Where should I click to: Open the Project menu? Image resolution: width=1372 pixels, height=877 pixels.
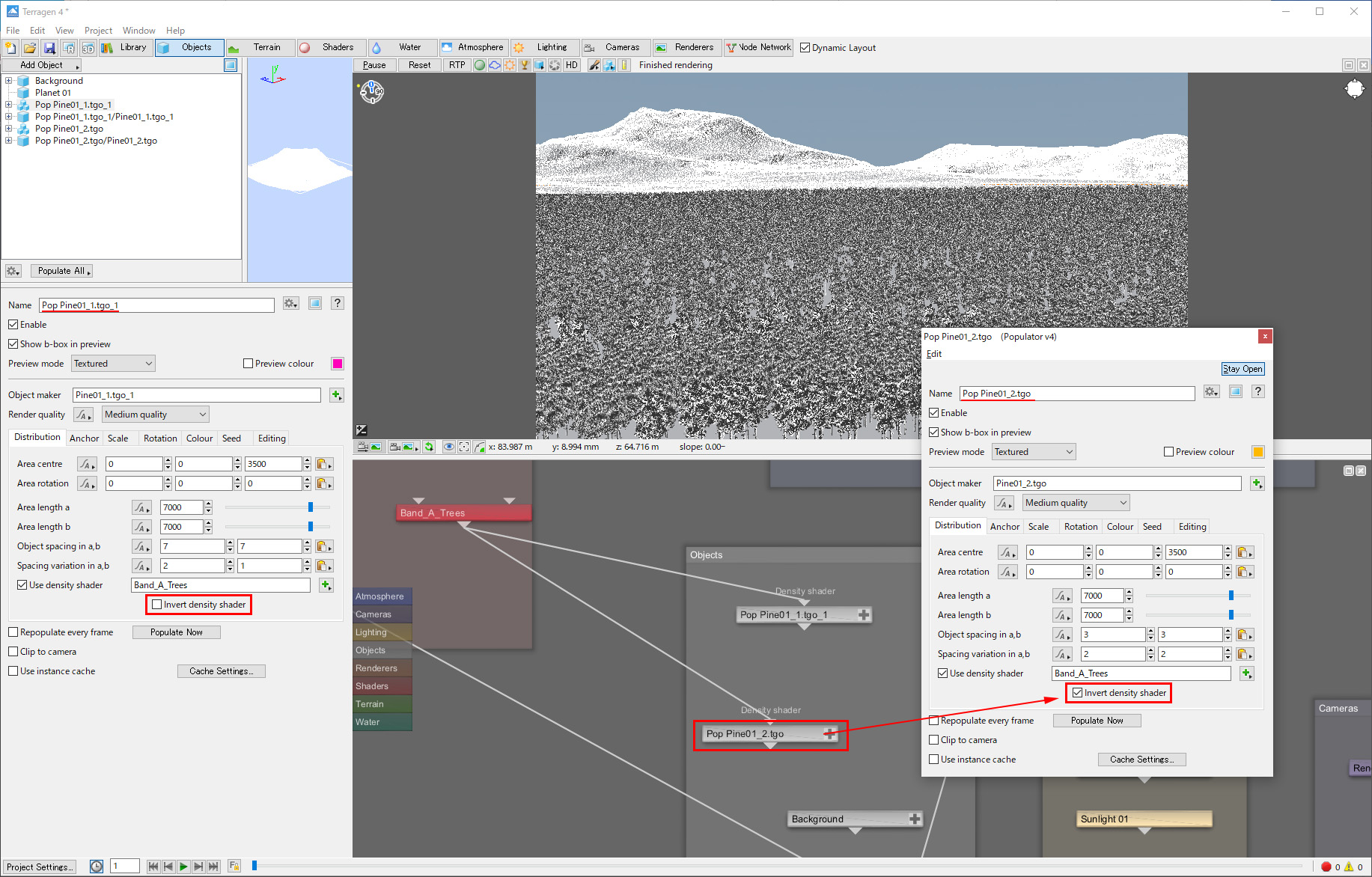[98, 31]
